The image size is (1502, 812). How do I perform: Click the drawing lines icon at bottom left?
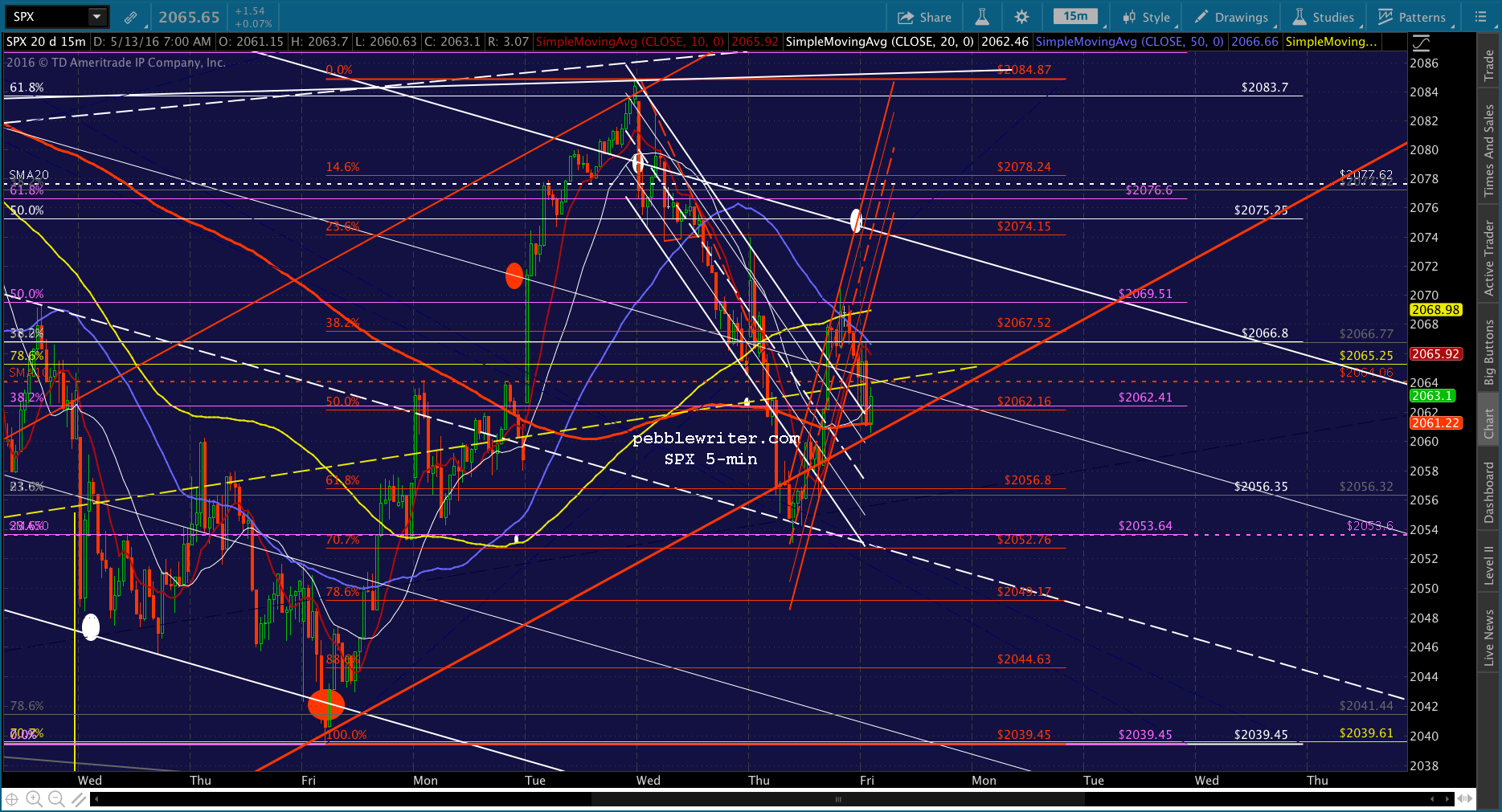pos(78,798)
